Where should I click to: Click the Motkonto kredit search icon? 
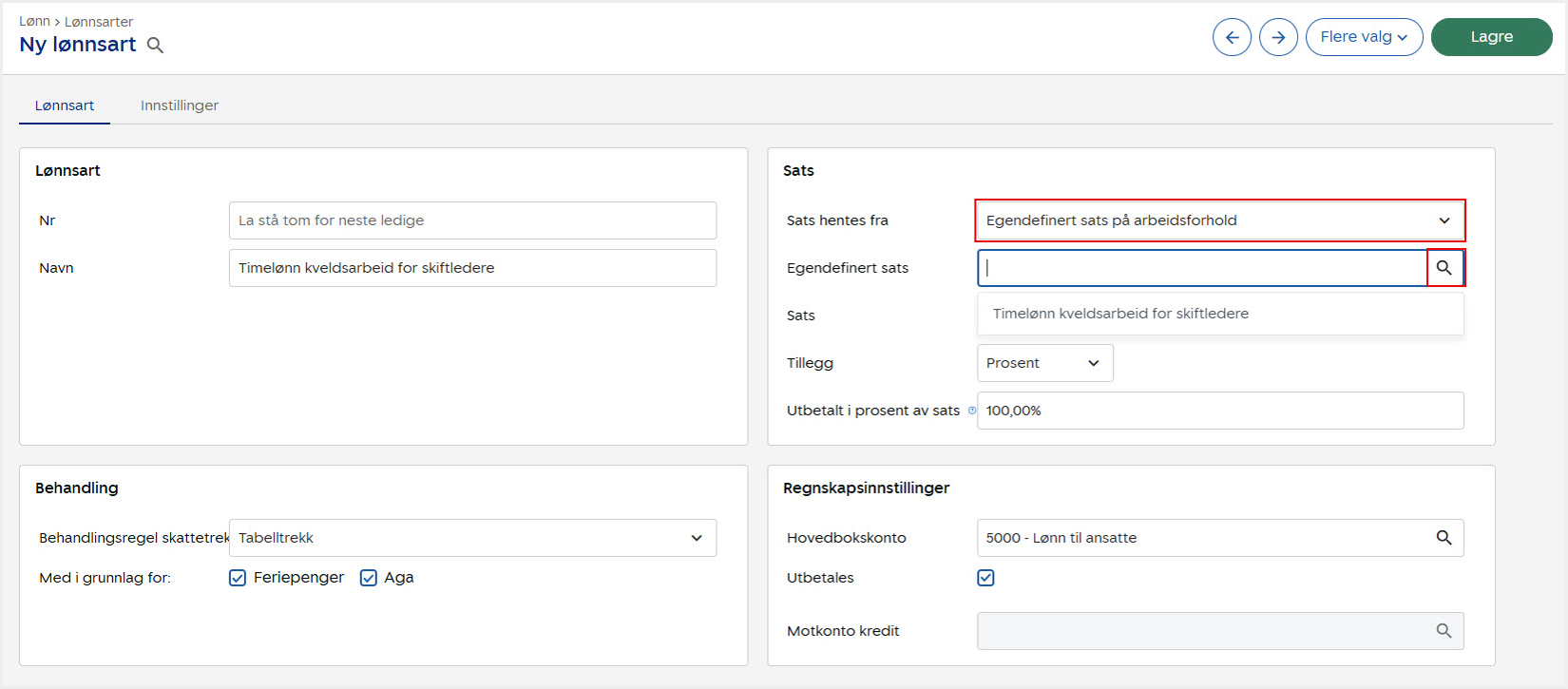(x=1444, y=631)
